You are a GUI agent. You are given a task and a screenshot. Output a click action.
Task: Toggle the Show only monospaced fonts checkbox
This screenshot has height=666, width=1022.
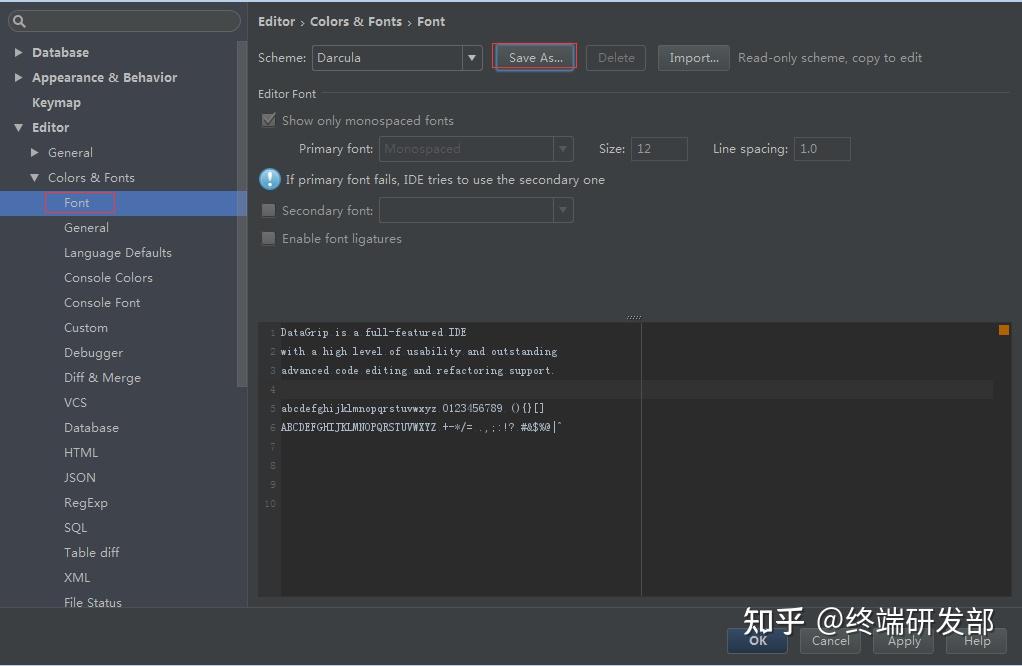tap(268, 120)
